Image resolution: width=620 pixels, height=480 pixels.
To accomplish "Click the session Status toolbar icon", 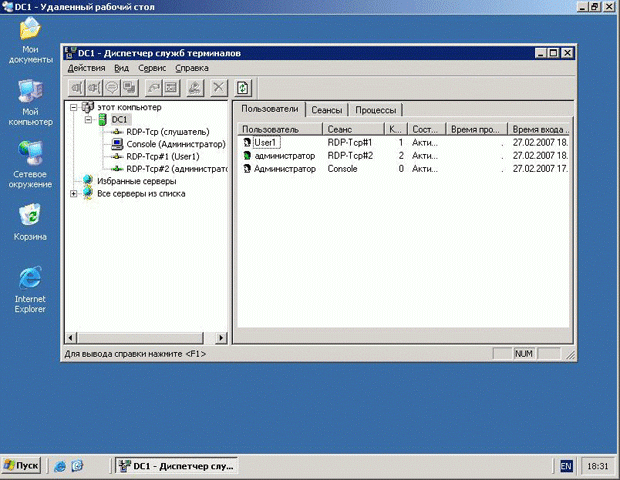I will point(171,87).
